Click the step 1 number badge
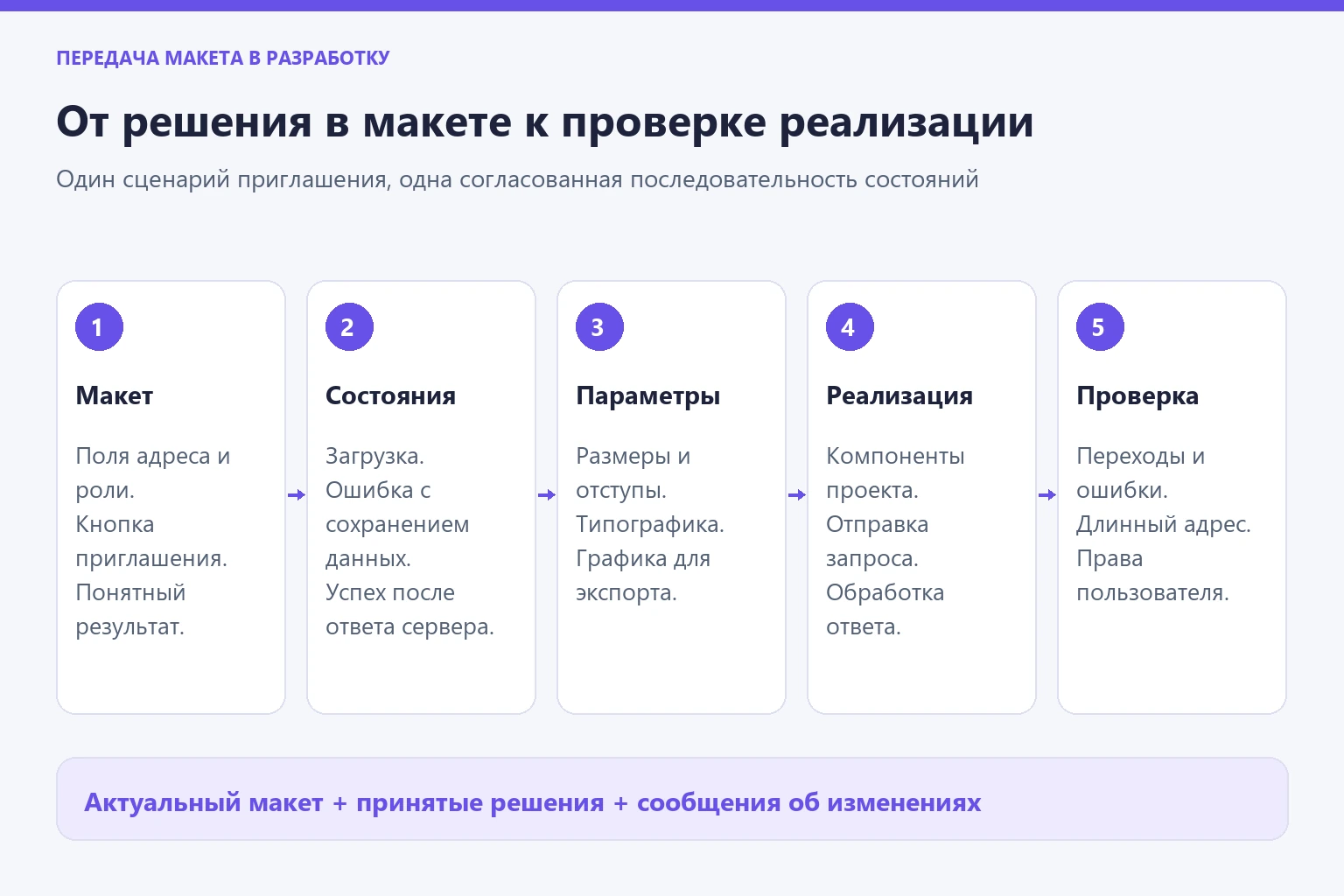Viewport: 1344px width, 896px height. click(x=99, y=327)
